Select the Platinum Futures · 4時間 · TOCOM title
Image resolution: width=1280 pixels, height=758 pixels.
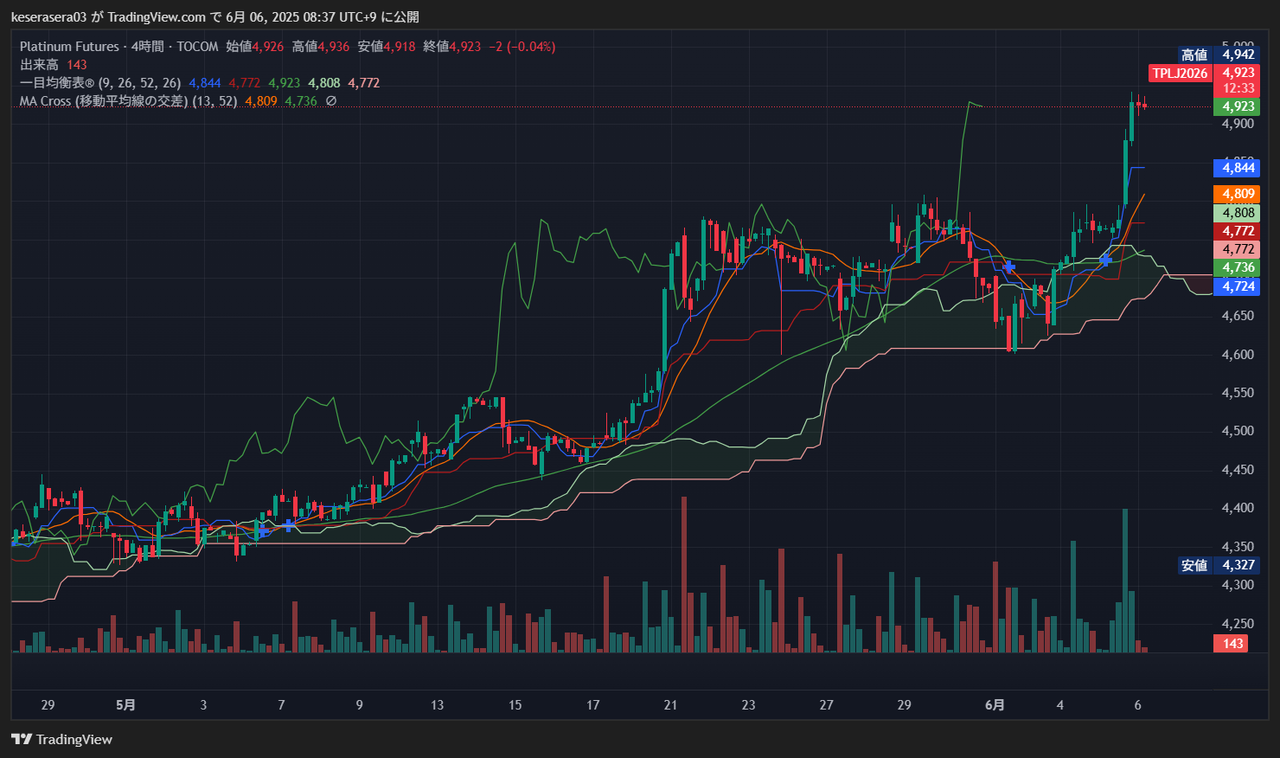(x=119, y=47)
